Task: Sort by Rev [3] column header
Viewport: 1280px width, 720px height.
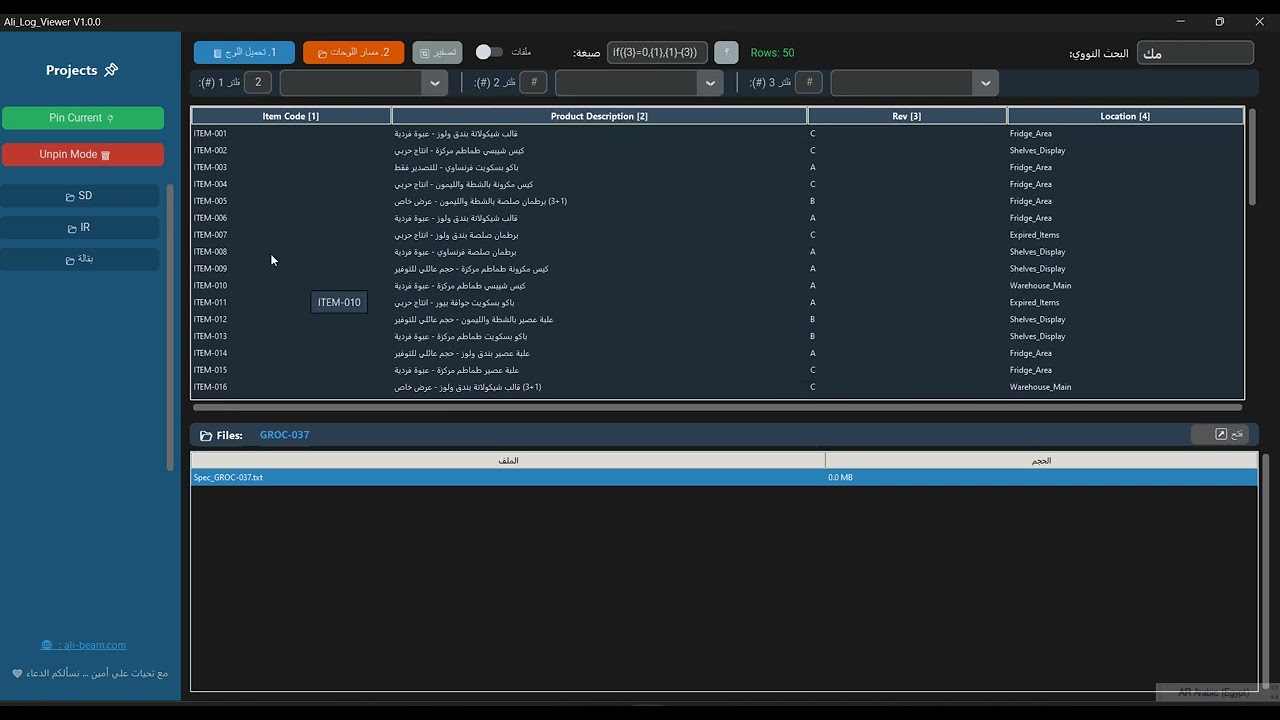Action: (x=907, y=116)
